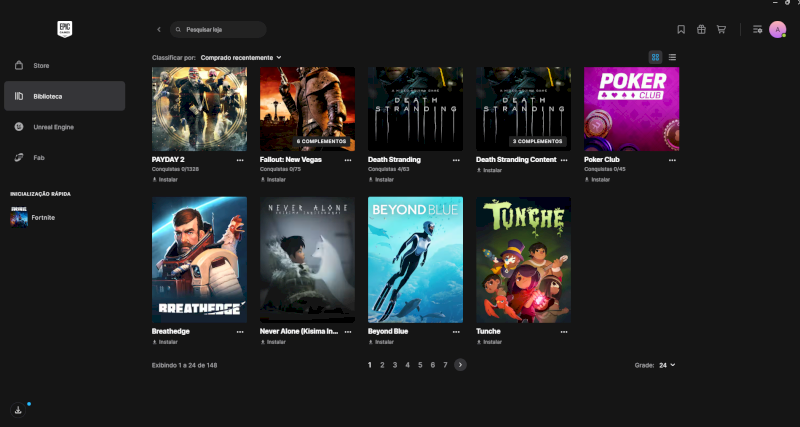Open the Epic Games logo home
Viewport: 800px width, 427px height.
(x=64, y=29)
